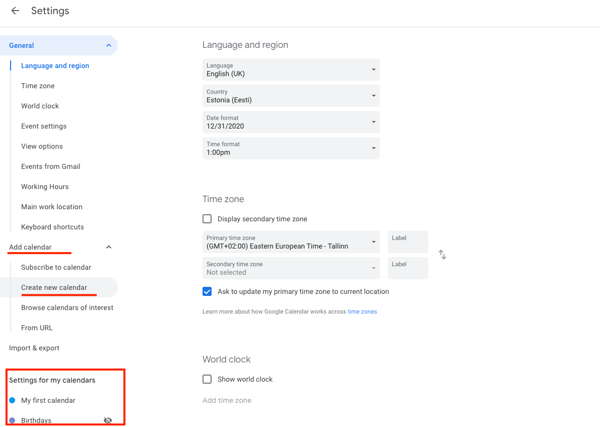The image size is (600, 427).
Task: Select Subscribe to calendar option
Action: pos(56,268)
